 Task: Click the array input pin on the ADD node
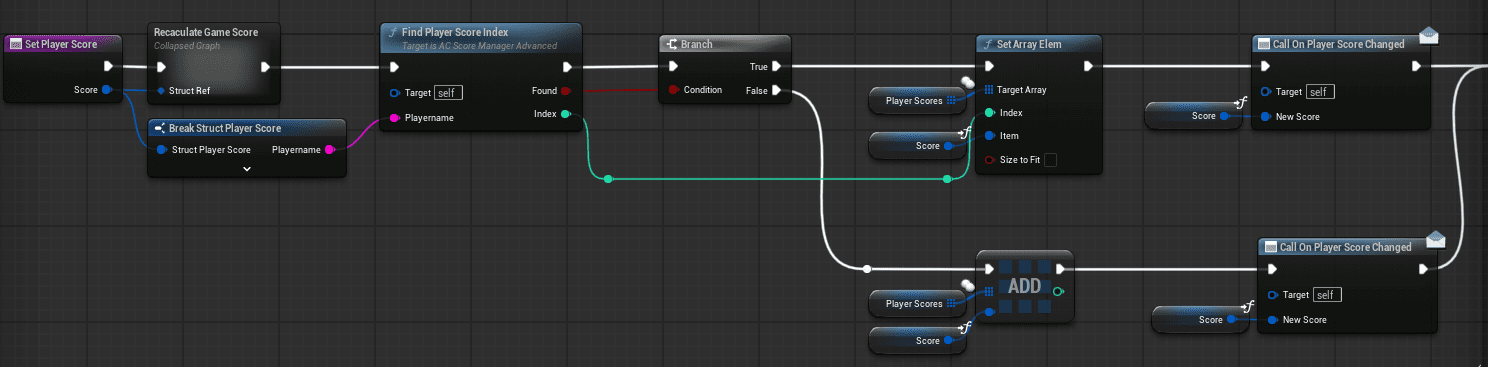tap(989, 291)
